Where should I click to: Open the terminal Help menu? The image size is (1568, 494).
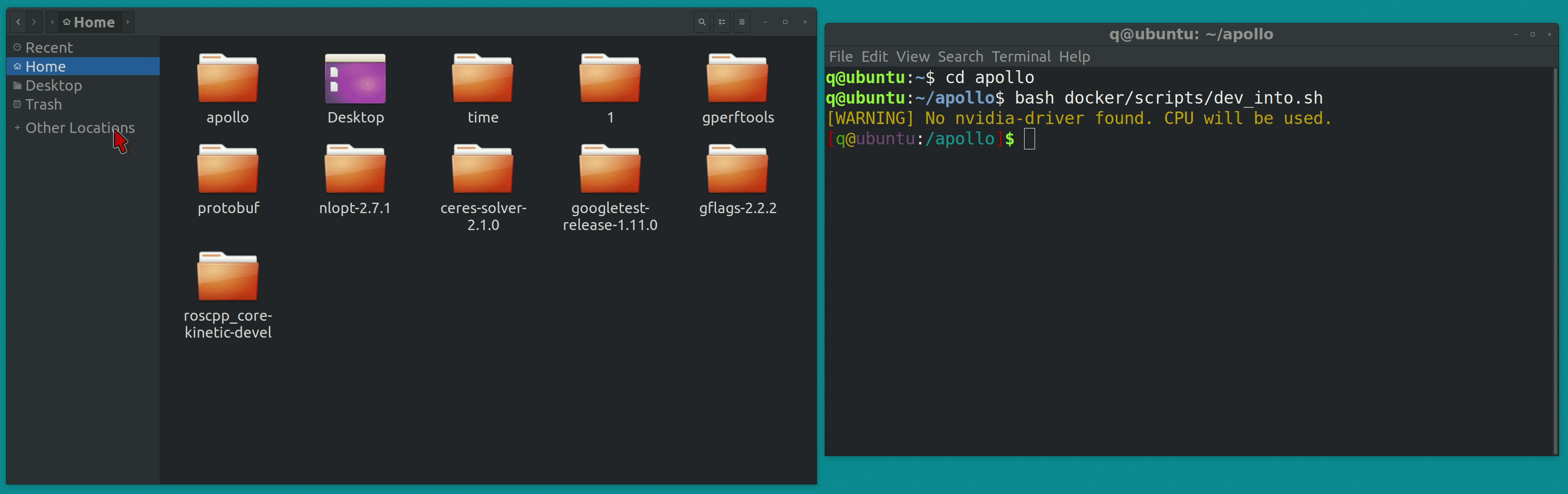[x=1074, y=57]
